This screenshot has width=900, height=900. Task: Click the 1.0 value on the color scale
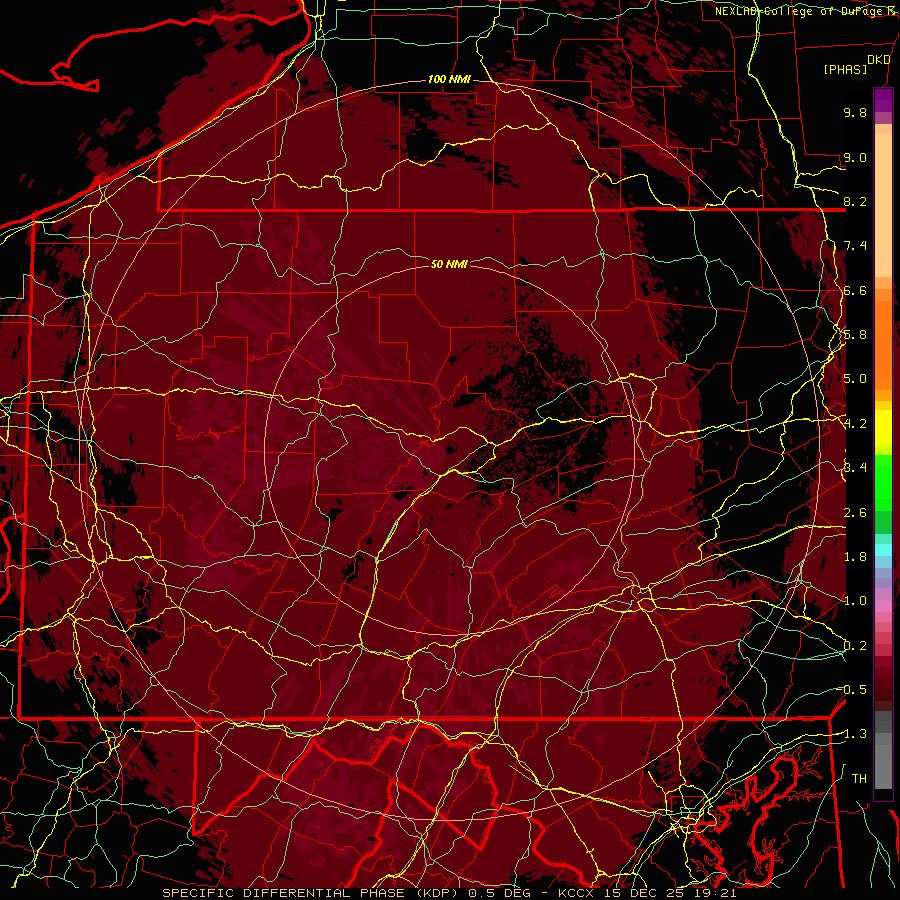[855, 601]
